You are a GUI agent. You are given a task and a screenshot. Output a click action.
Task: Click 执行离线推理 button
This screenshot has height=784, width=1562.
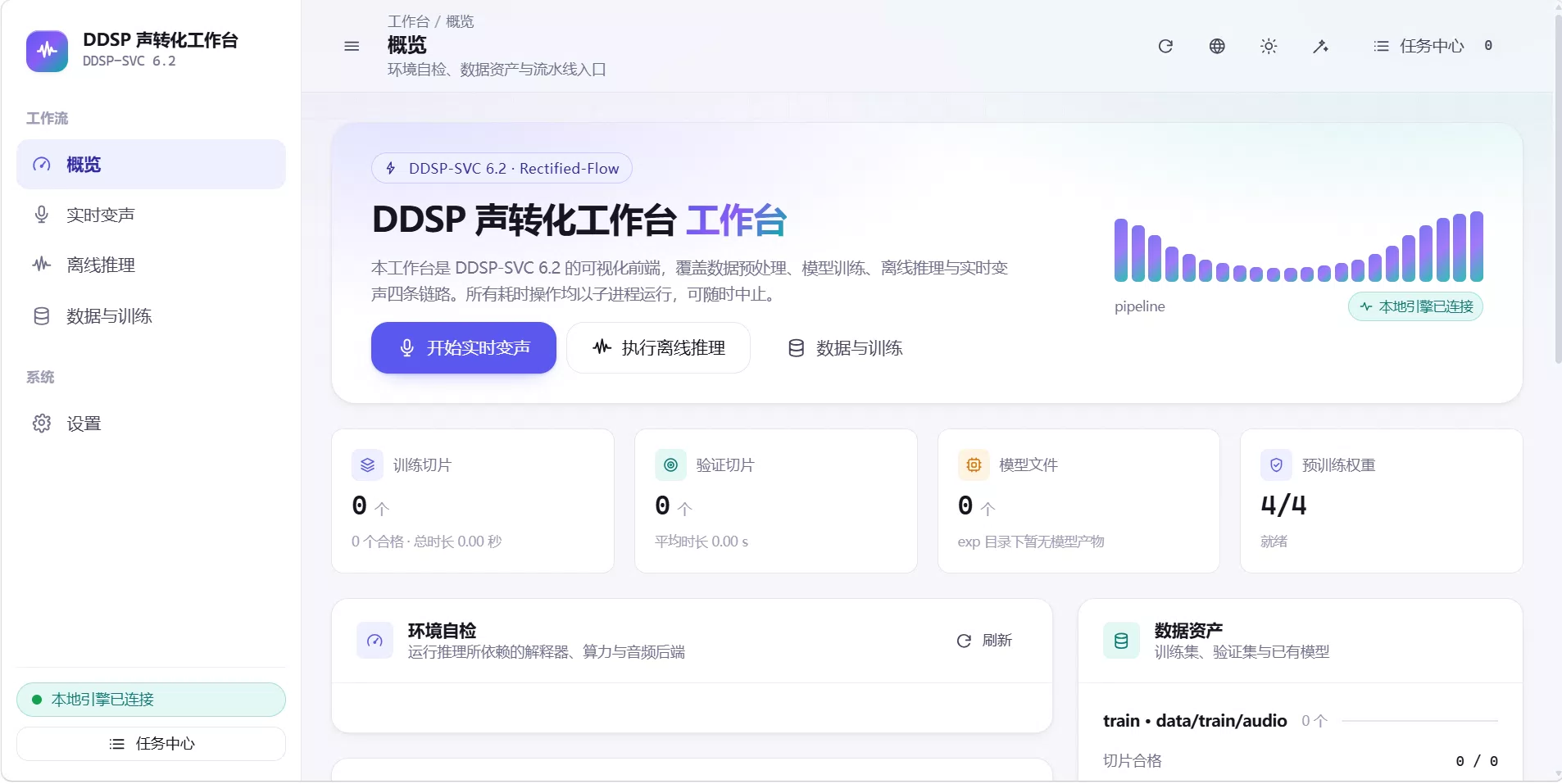658,347
